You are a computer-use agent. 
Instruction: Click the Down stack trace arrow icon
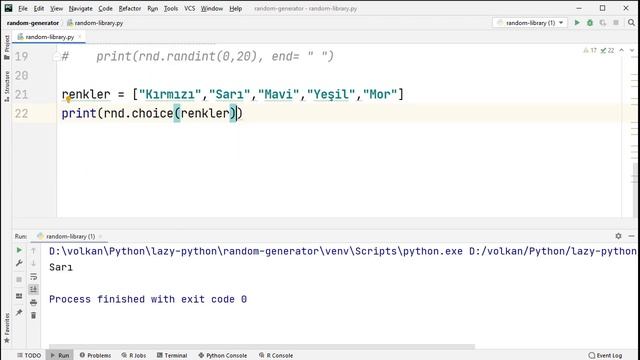click(x=33, y=263)
